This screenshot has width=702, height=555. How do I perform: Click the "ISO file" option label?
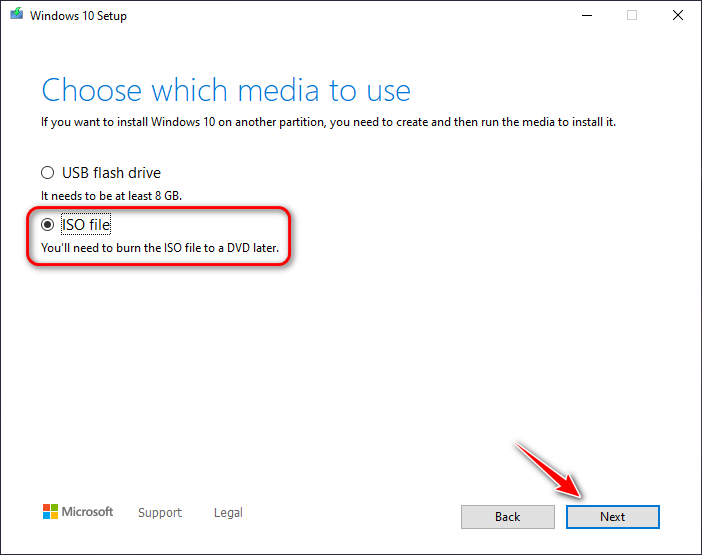(x=86, y=225)
